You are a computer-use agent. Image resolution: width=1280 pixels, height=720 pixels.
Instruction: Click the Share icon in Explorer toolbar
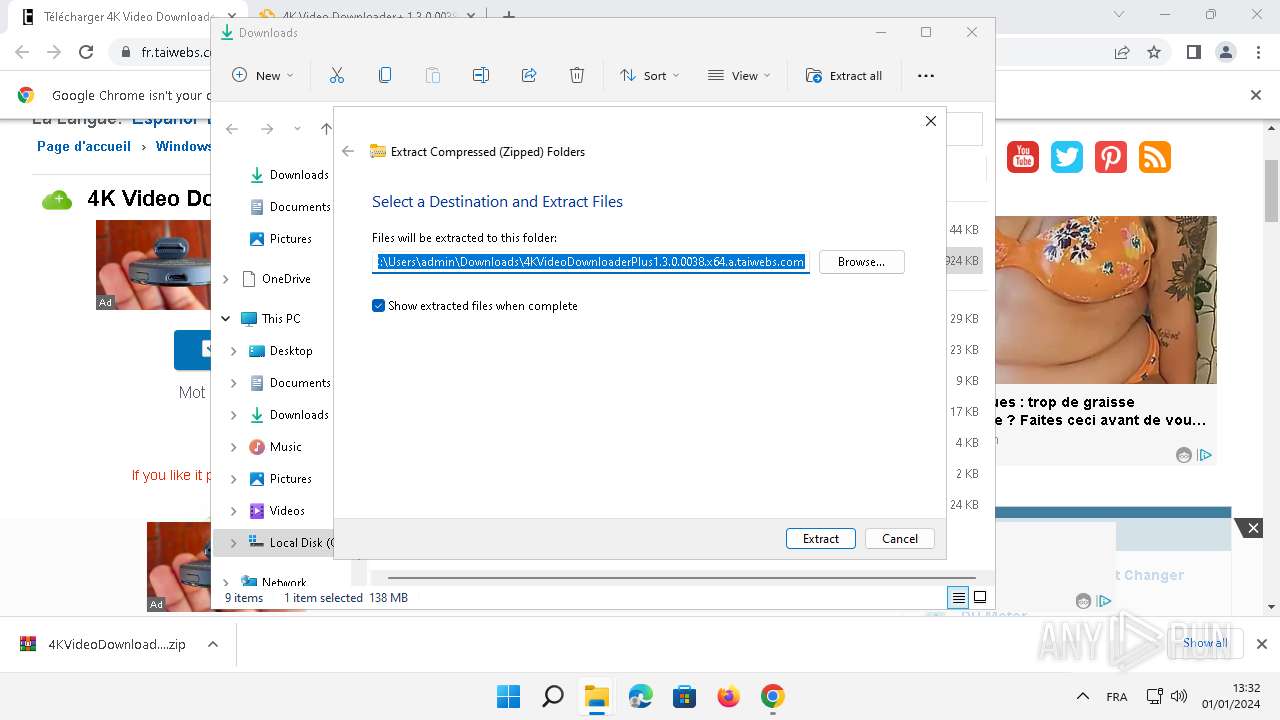tap(529, 75)
